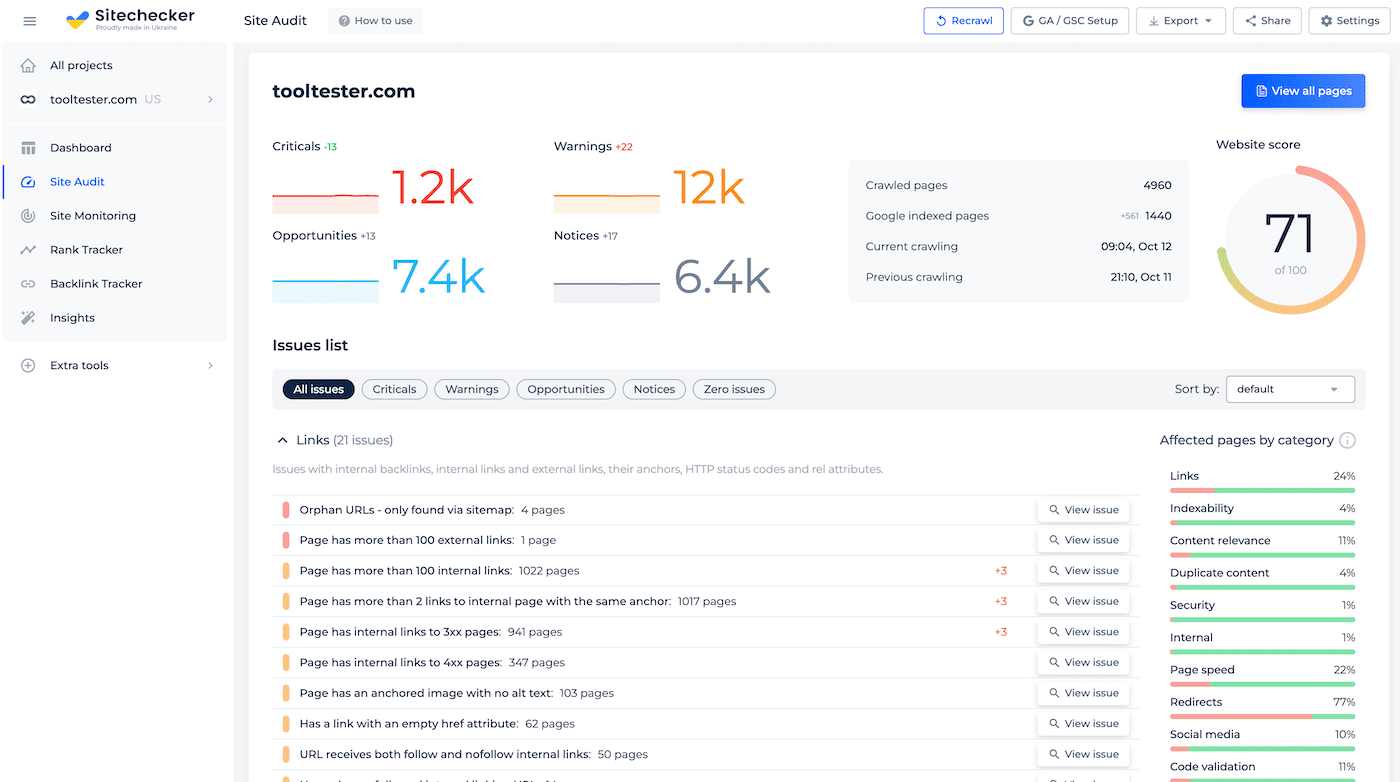Click the Backlink Tracker link icon

tap(28, 284)
